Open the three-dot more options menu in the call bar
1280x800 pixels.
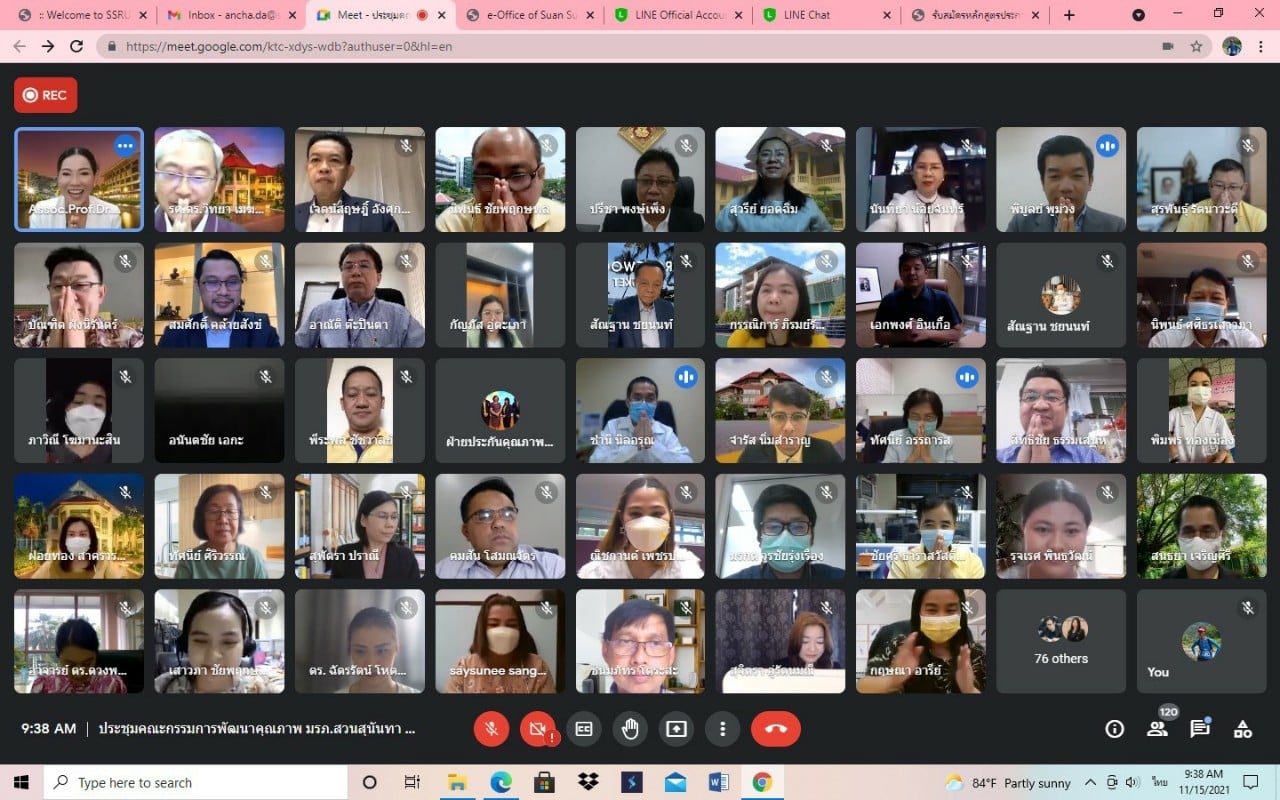click(x=722, y=729)
